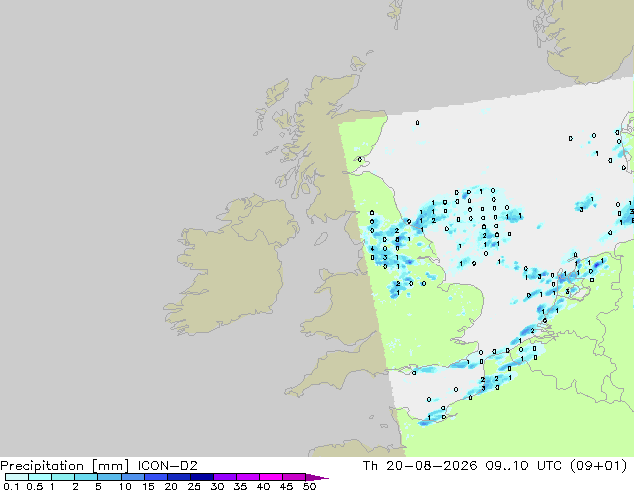Click the 45 to 50 mm legend swatch
This screenshot has width=634, height=490.
coord(294,477)
